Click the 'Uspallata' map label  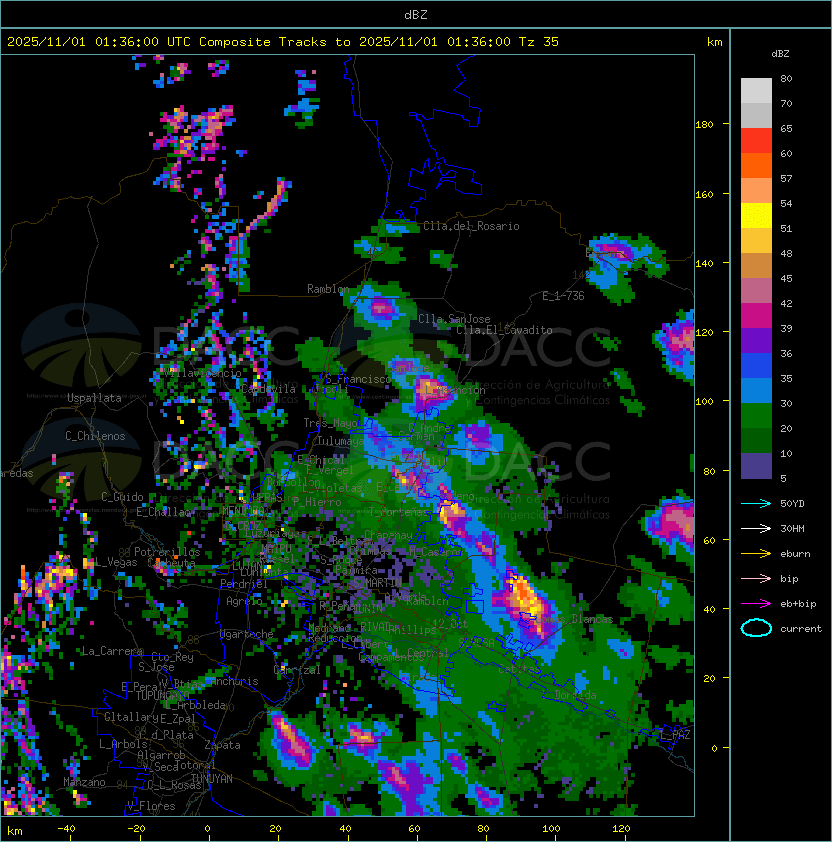pos(94,398)
